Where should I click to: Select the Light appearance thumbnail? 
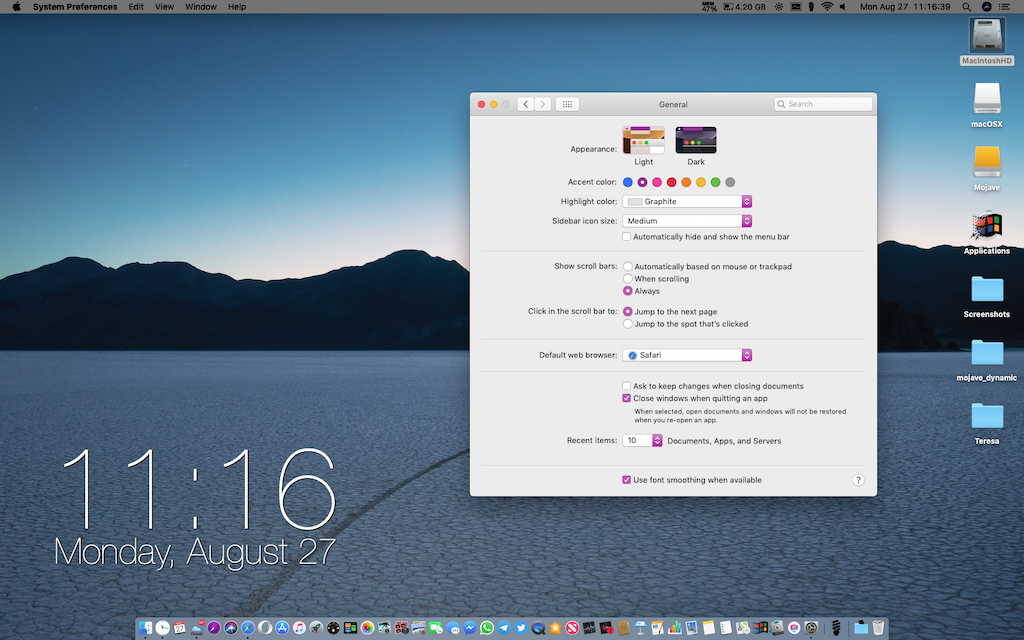[643, 140]
